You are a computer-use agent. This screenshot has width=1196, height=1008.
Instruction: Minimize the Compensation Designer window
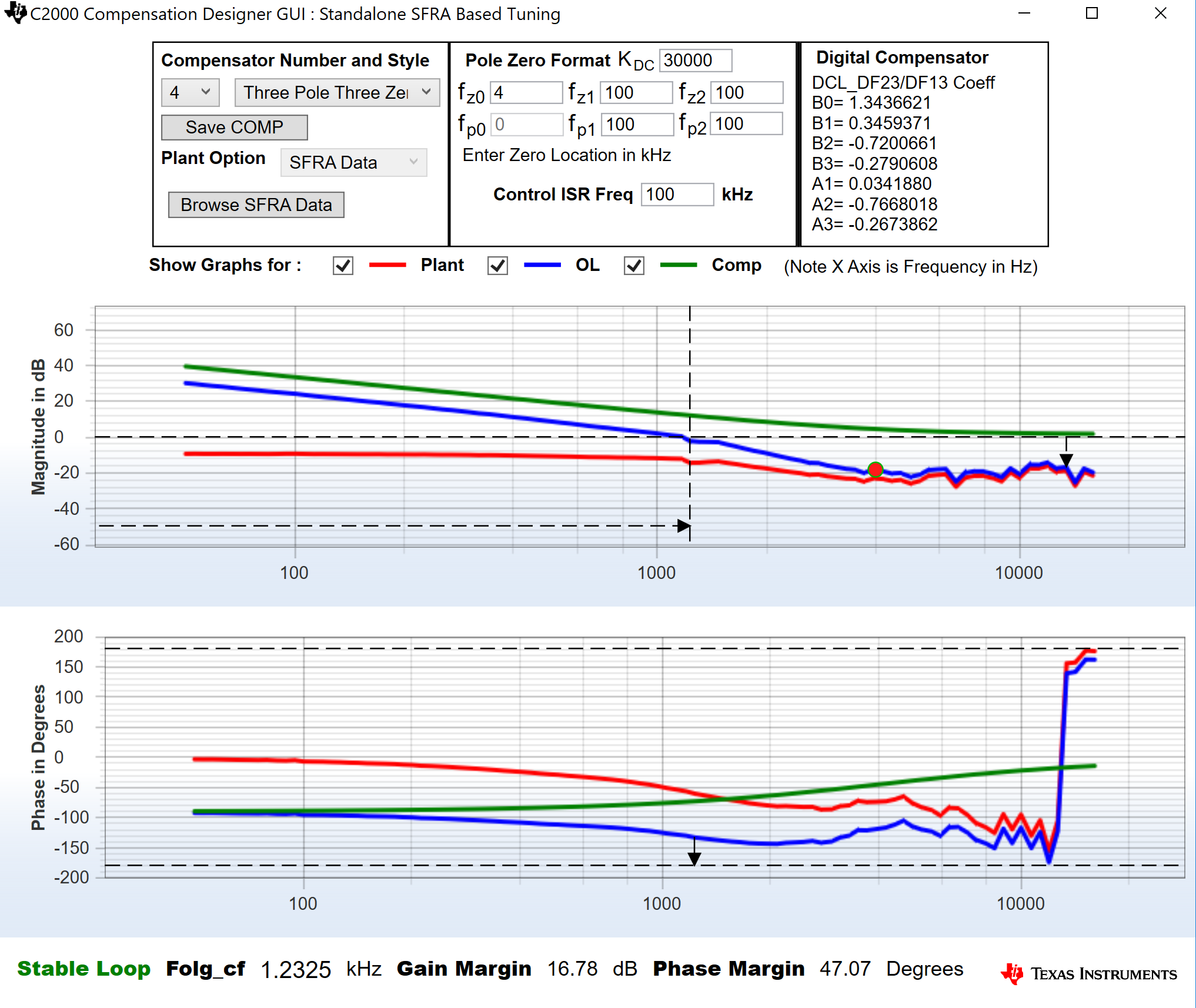1024,13
